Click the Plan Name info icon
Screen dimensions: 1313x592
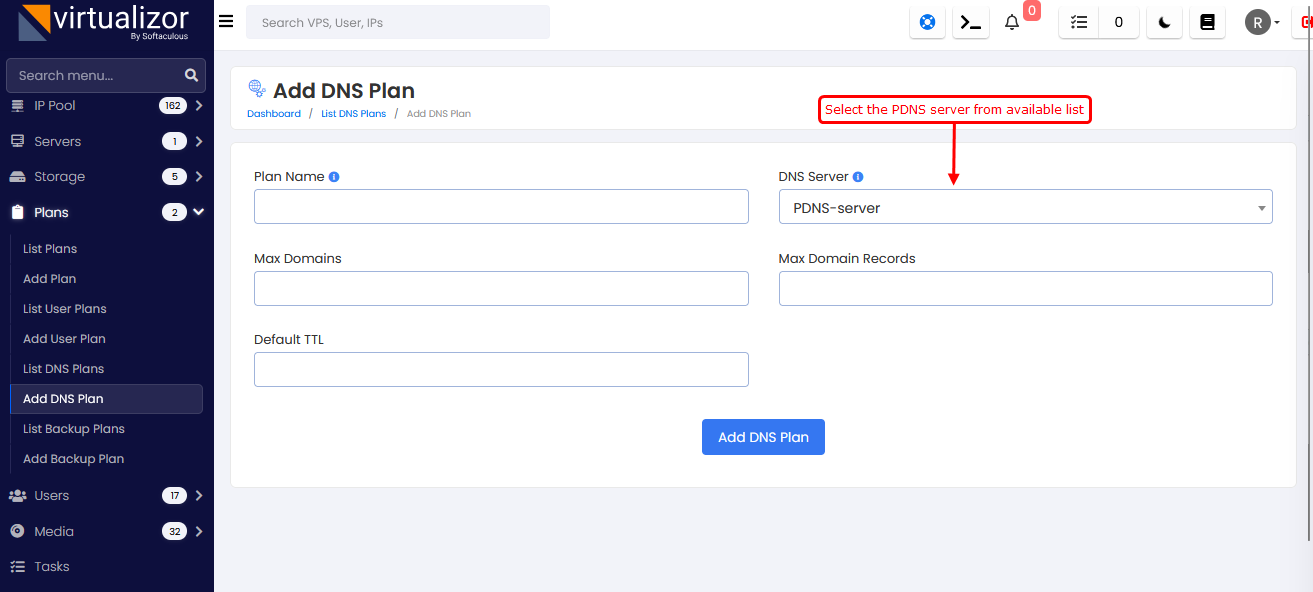(x=334, y=177)
